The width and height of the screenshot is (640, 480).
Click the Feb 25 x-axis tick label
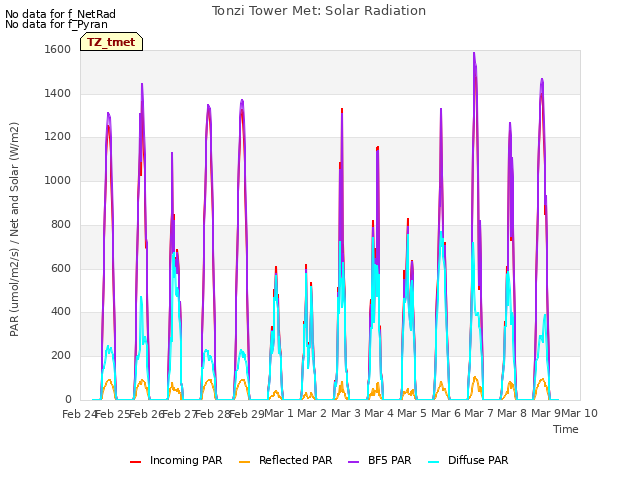point(113,414)
